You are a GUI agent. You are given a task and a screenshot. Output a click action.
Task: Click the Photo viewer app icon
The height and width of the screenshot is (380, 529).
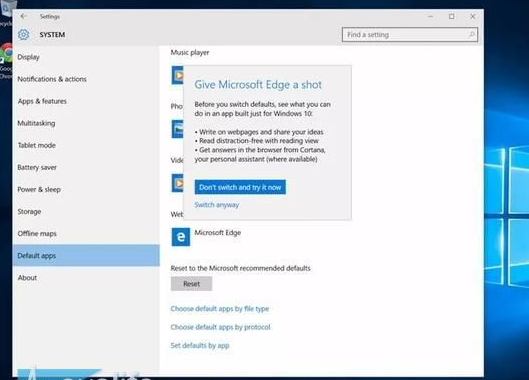pyautogui.click(x=177, y=129)
